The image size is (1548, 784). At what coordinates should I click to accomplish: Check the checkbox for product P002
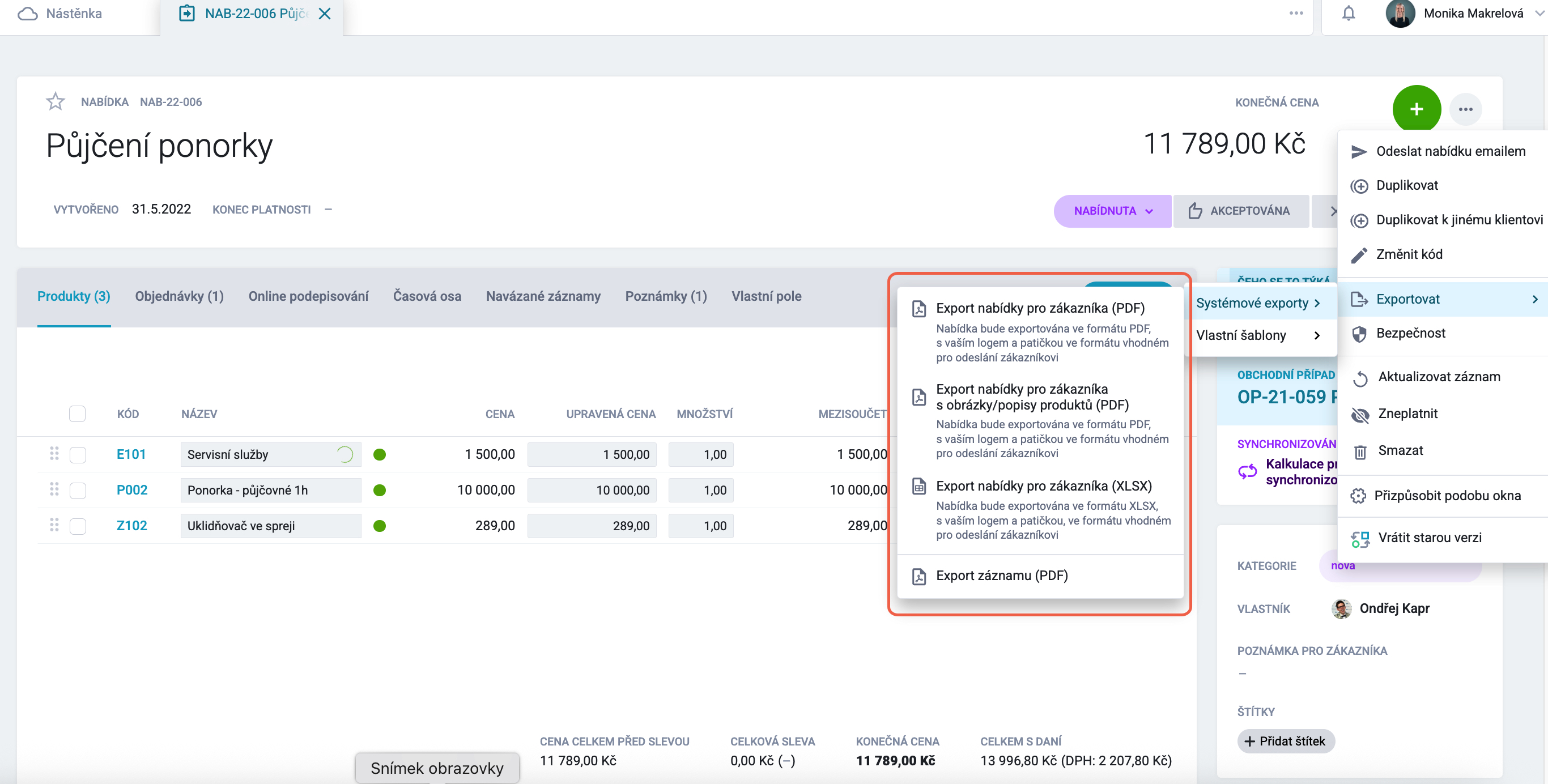click(x=78, y=490)
